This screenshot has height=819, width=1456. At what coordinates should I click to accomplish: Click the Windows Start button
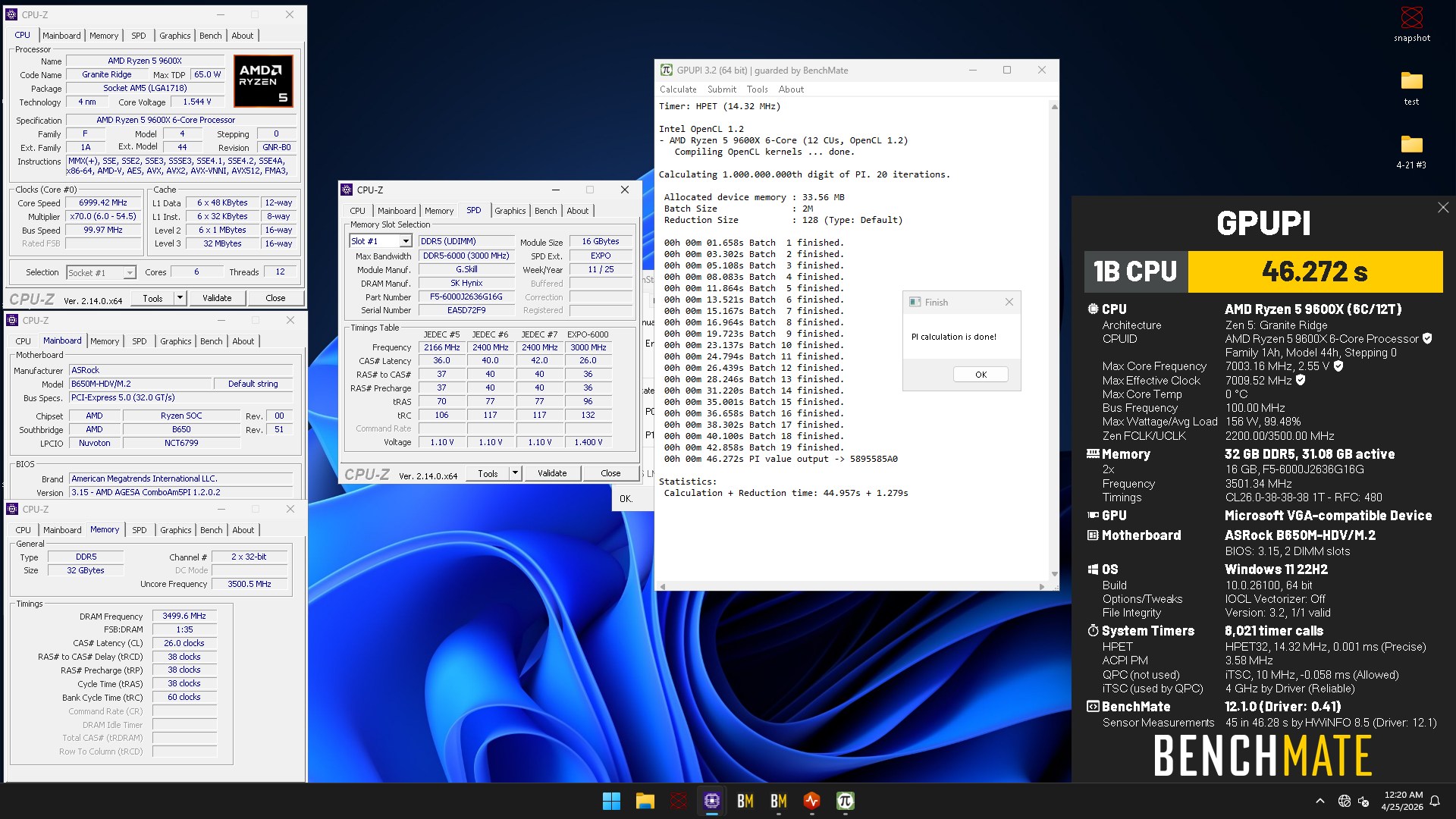pos(611,801)
